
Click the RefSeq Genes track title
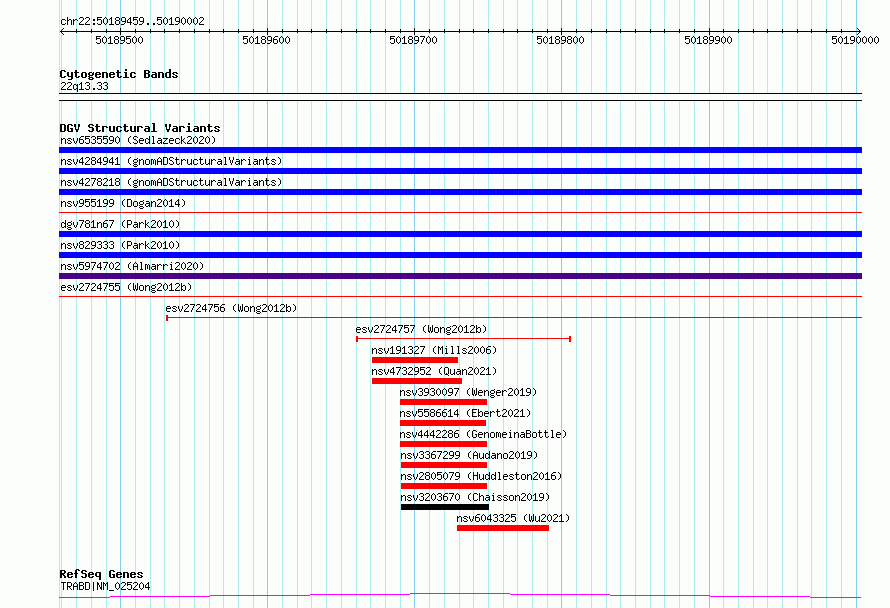pyautogui.click(x=101, y=575)
